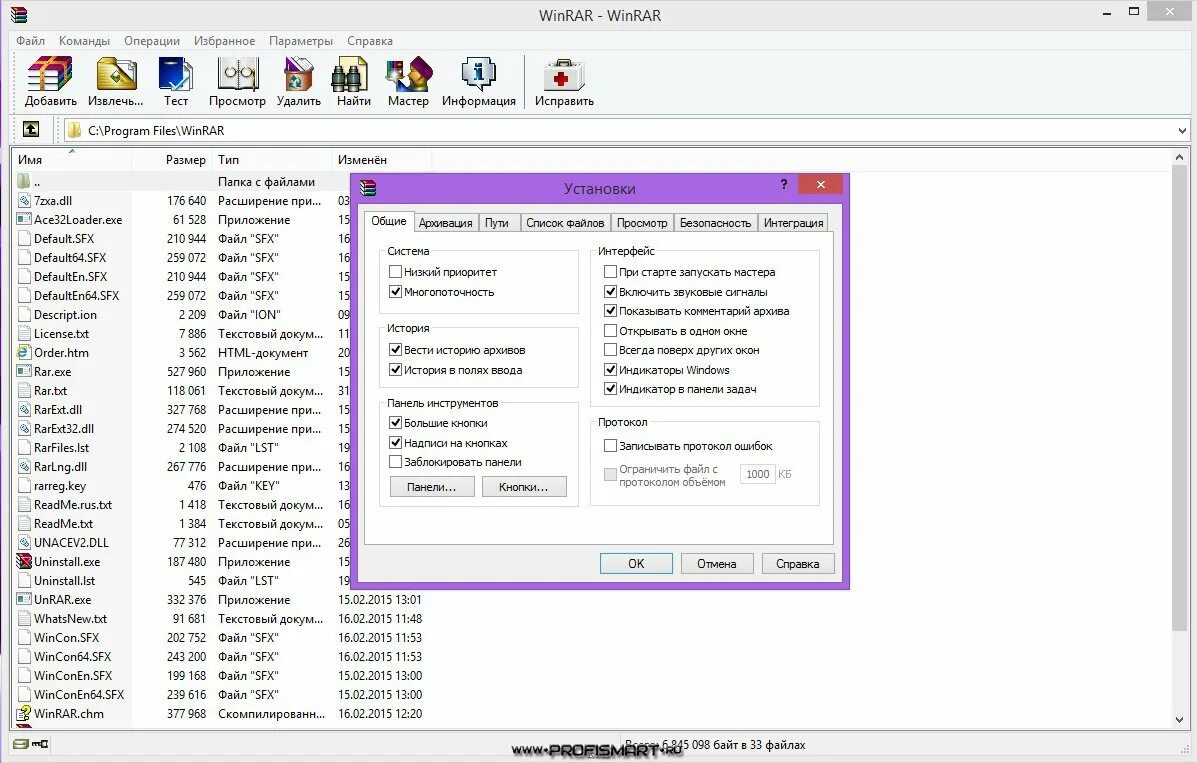The image size is (1197, 763).
Task: Launch the Мастер (Wizard) toolbar icon
Action: point(408,75)
